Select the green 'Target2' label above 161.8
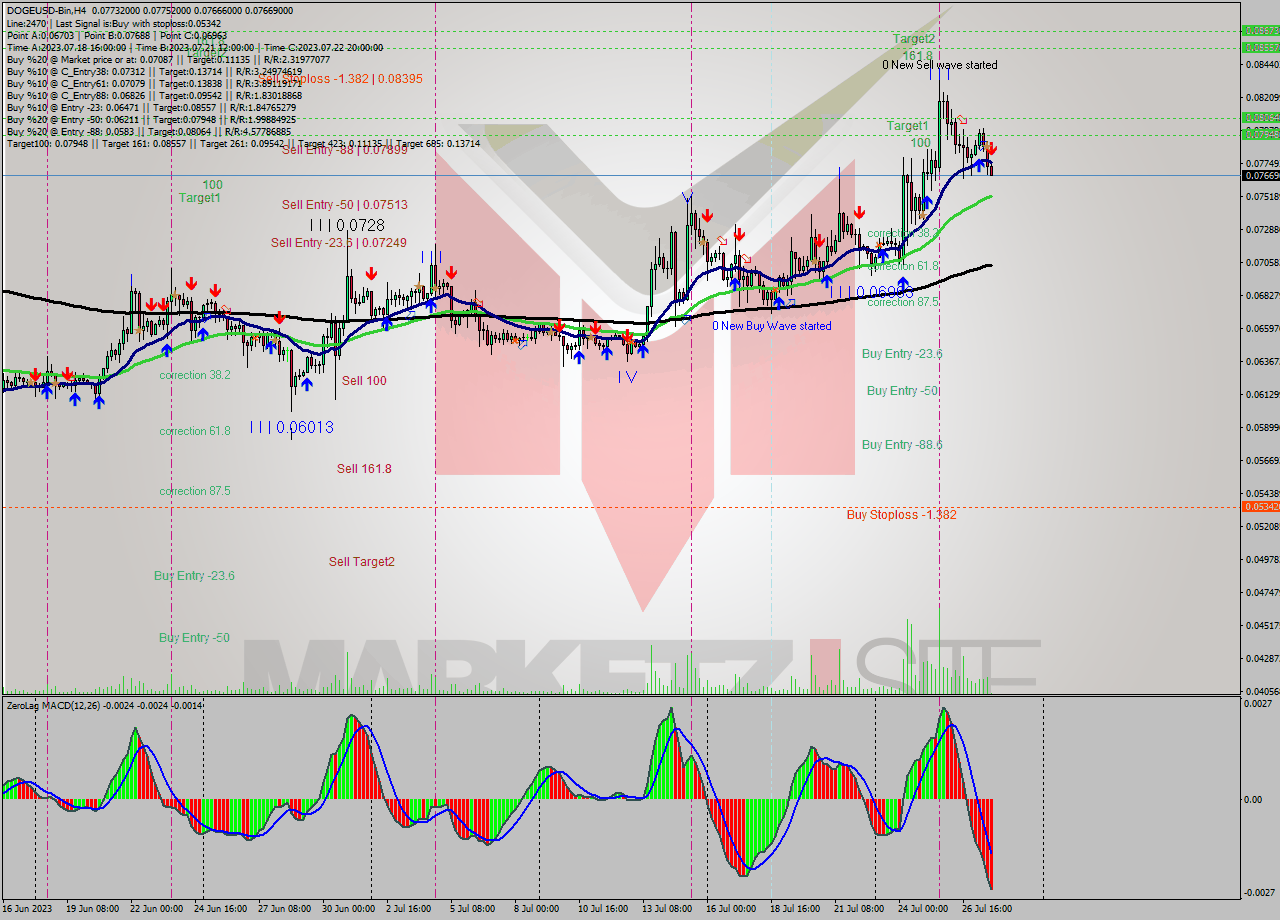 [915, 39]
